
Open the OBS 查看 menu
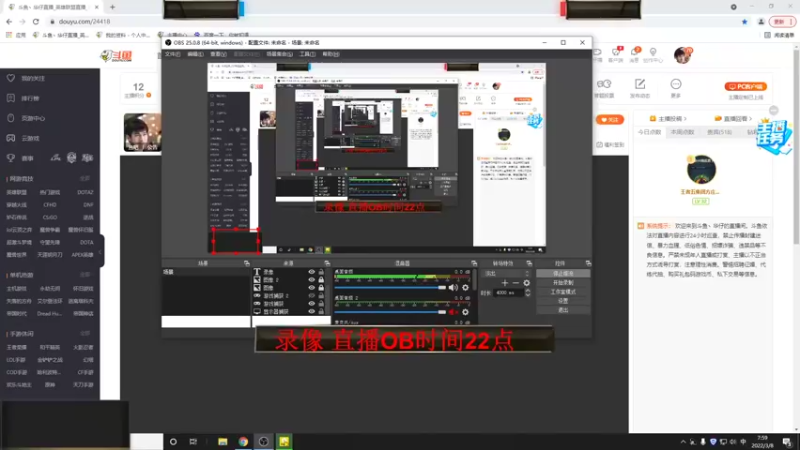(218, 54)
